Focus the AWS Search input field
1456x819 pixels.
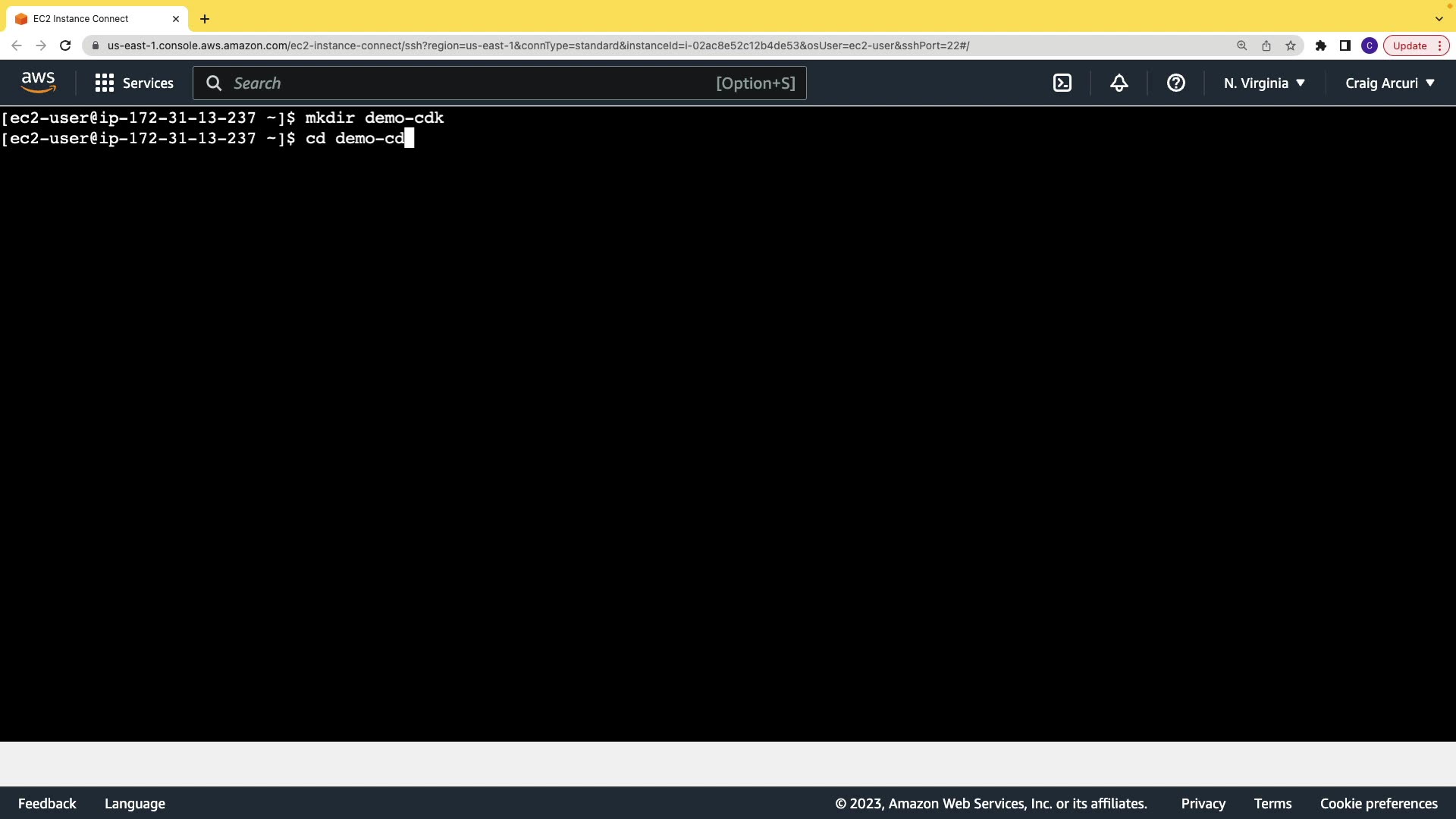(470, 83)
